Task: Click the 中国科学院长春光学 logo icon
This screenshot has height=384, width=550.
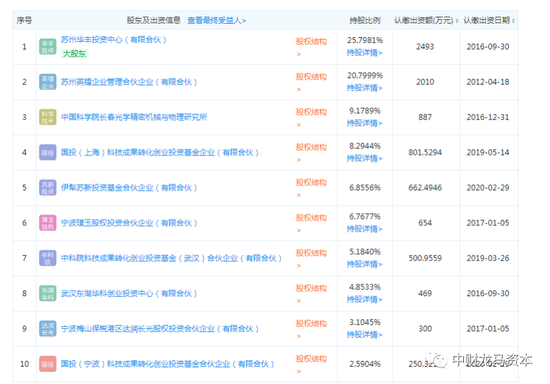Action: pyautogui.click(x=48, y=117)
